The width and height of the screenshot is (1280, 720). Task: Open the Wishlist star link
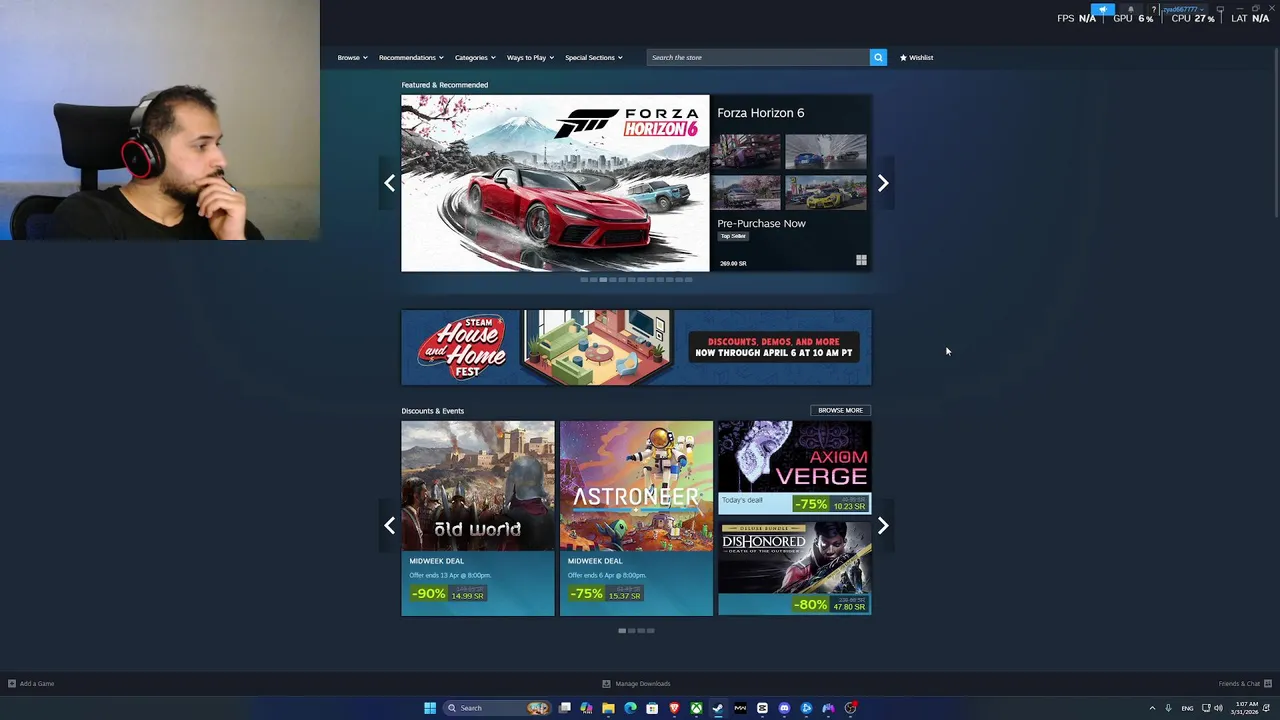[916, 57]
